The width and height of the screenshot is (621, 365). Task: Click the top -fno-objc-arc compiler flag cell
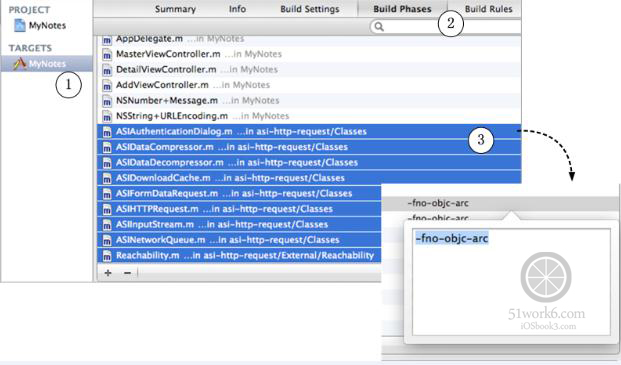(x=501, y=203)
